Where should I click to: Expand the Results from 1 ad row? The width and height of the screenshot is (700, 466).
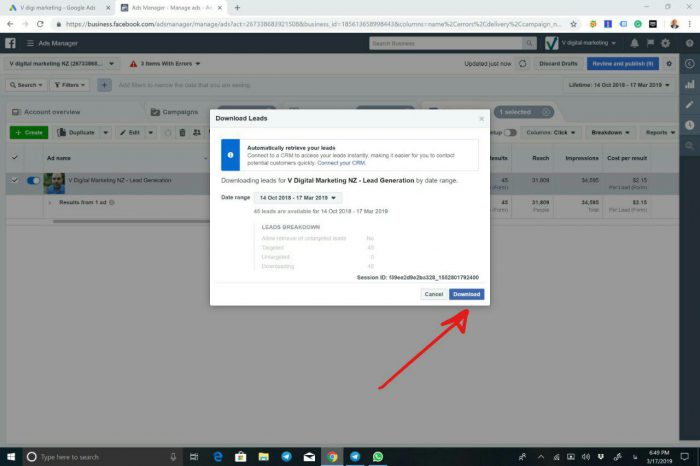point(51,203)
